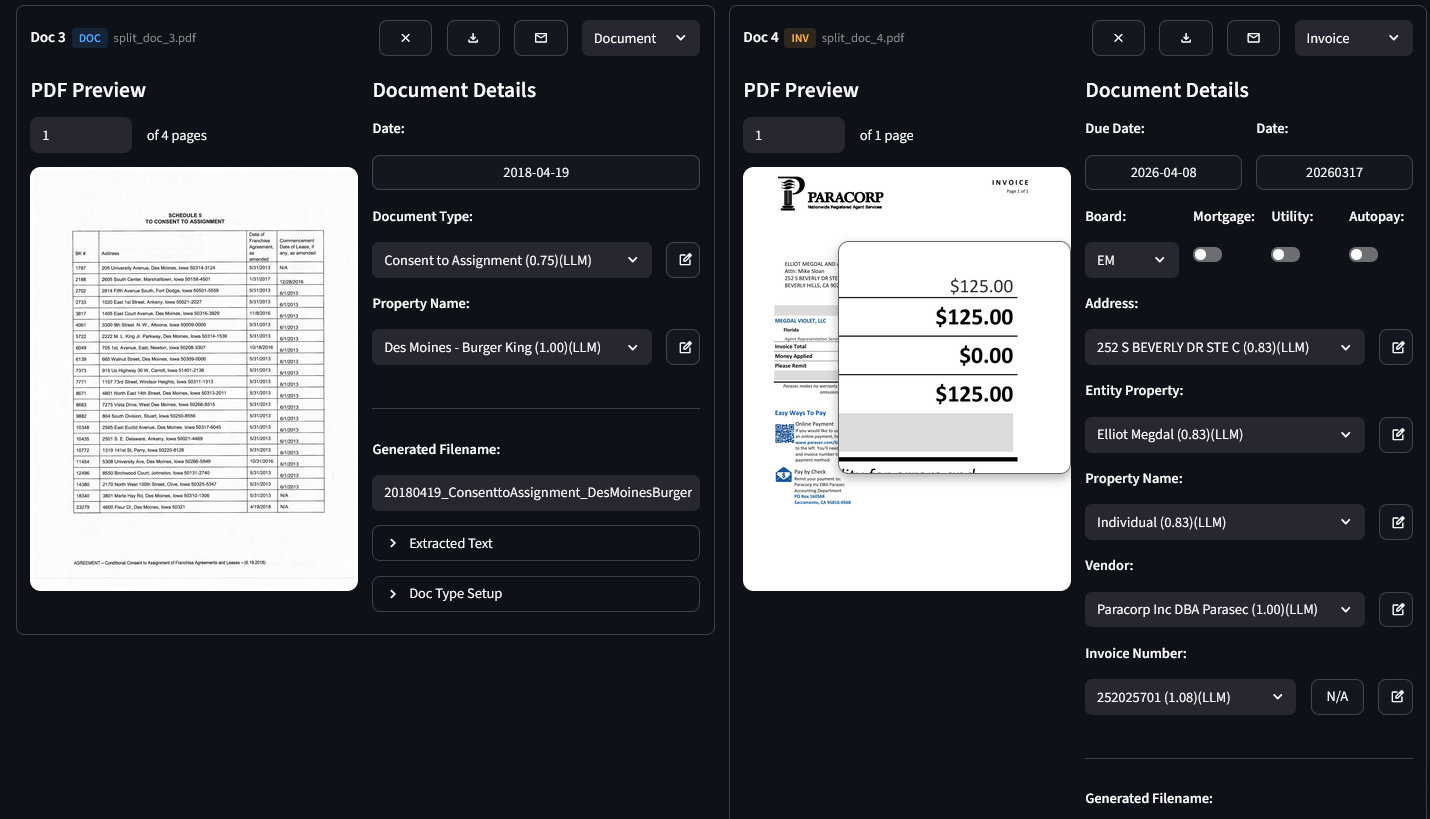Toggle the Autopay switch
This screenshot has width=1430, height=819.
click(x=1363, y=255)
